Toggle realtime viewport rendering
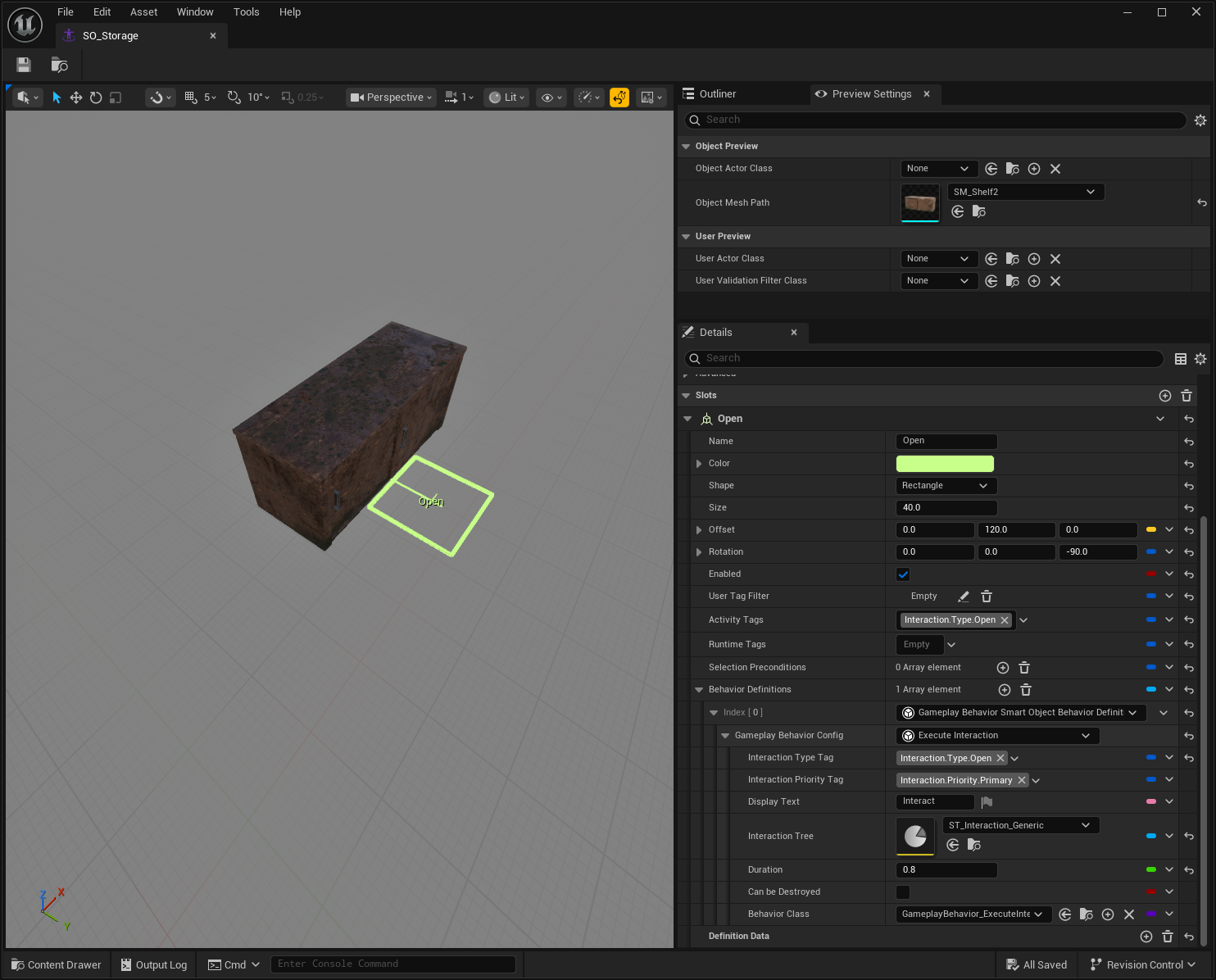 tap(619, 97)
